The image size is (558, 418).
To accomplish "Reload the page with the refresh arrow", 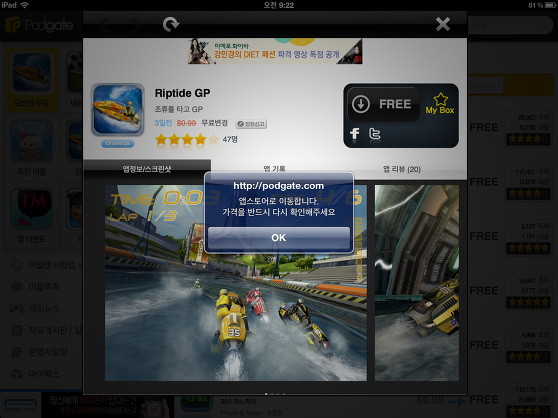I will click(x=171, y=25).
